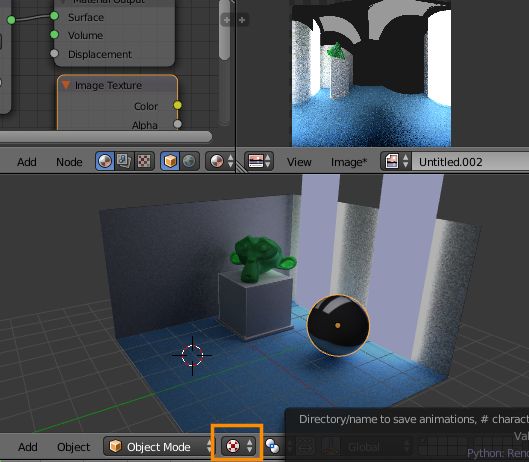Viewport: 529px width, 462px height.
Task: Select the Image Texture node title
Action: click(108, 85)
